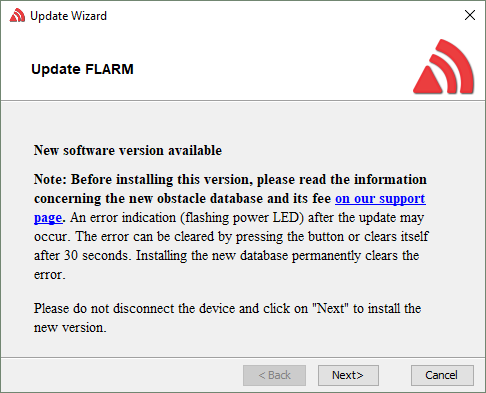Follow the underlined 'page' link text

pyautogui.click(x=48, y=218)
